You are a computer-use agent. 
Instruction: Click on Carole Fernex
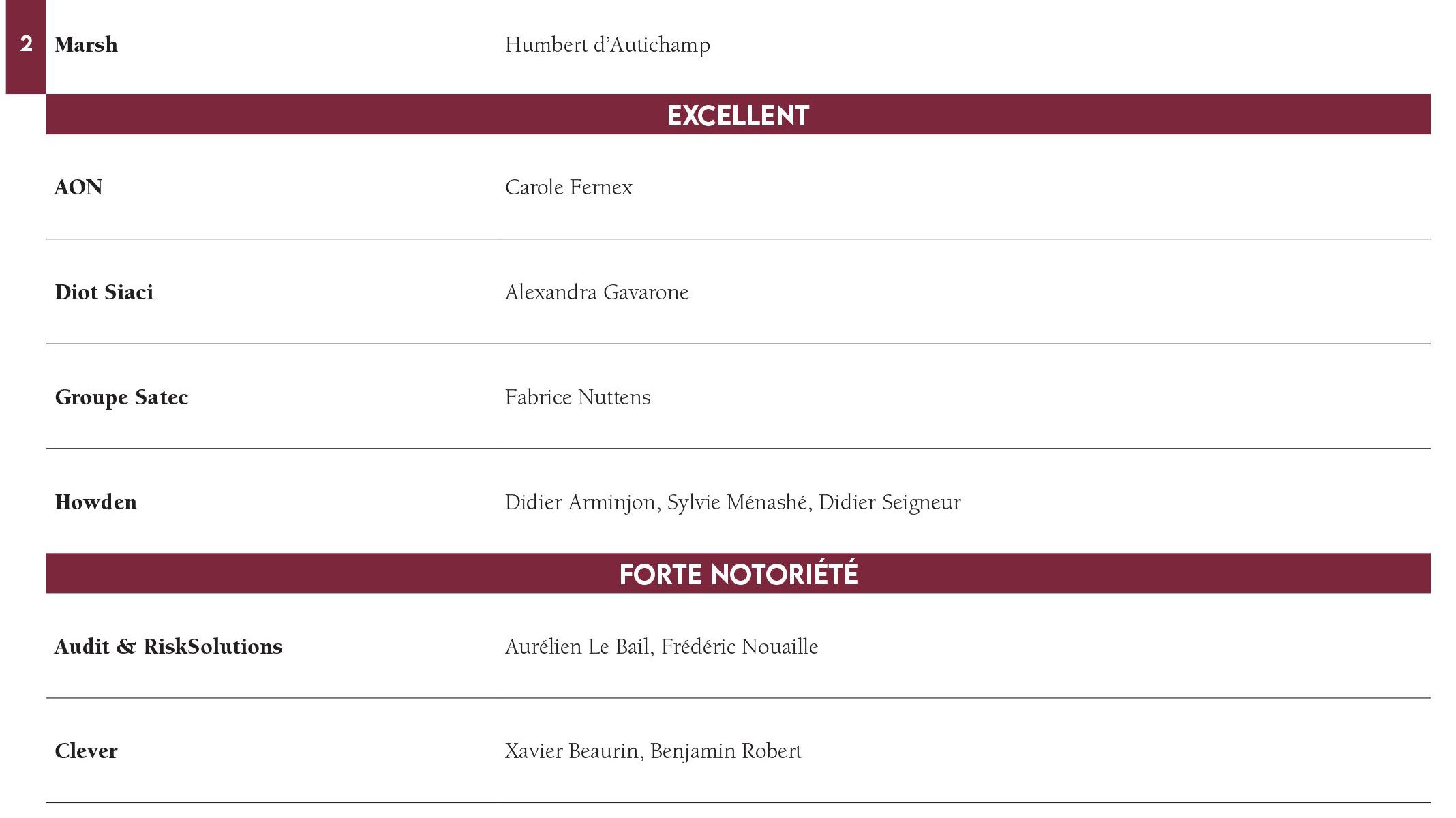coord(568,187)
